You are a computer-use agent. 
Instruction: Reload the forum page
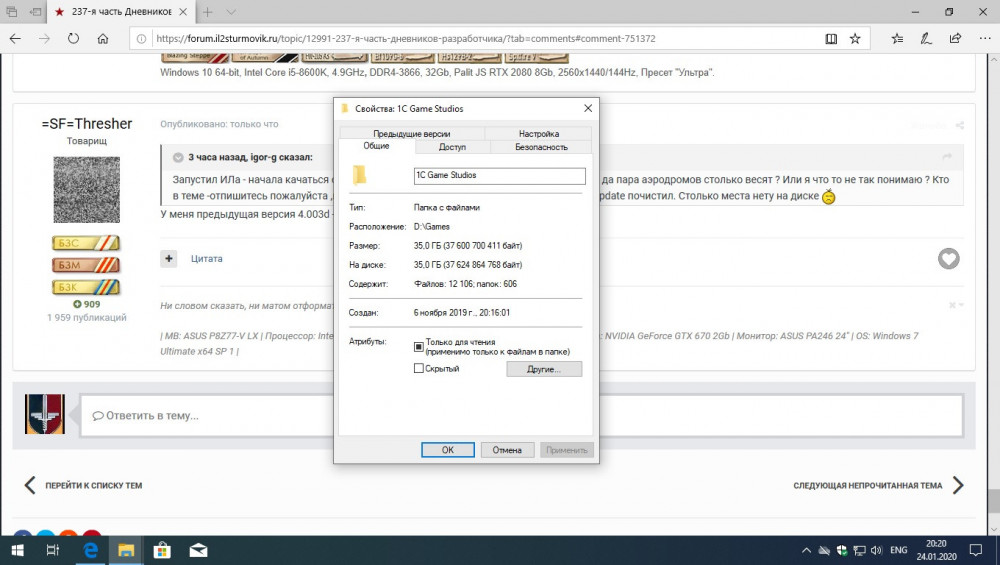tap(73, 39)
